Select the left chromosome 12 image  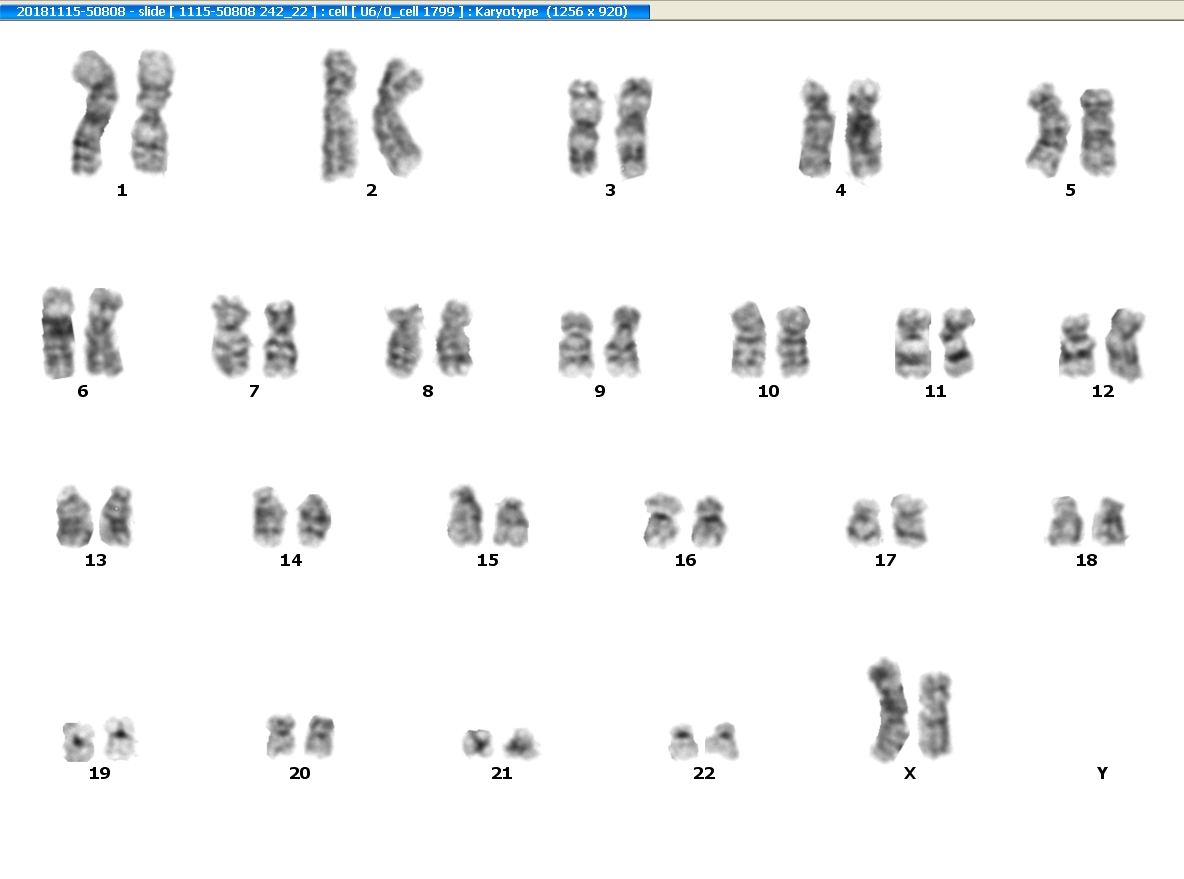pos(1077,345)
